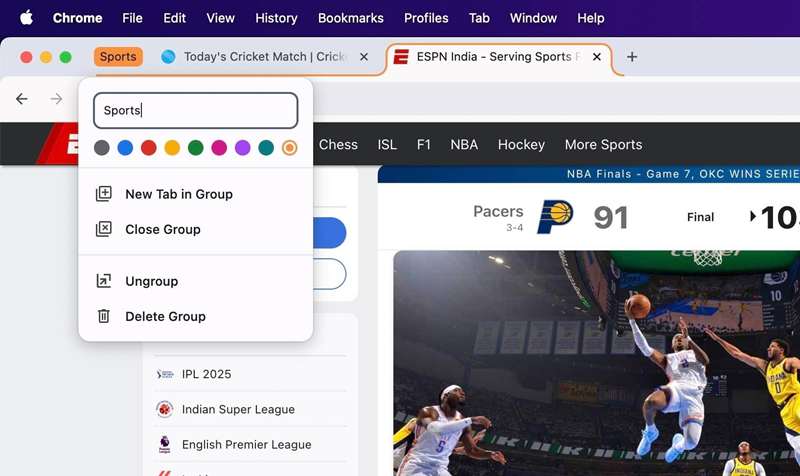Click the Indian Super League logo icon
800x476 pixels.
[165, 409]
